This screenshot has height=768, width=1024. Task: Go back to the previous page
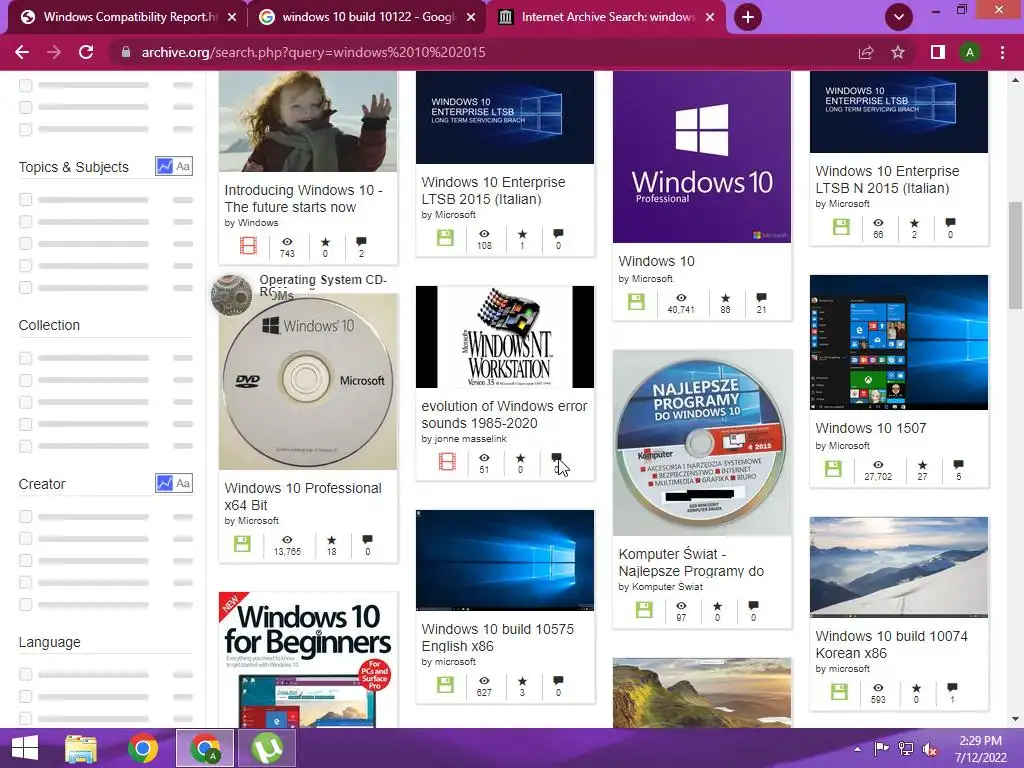coord(22,52)
